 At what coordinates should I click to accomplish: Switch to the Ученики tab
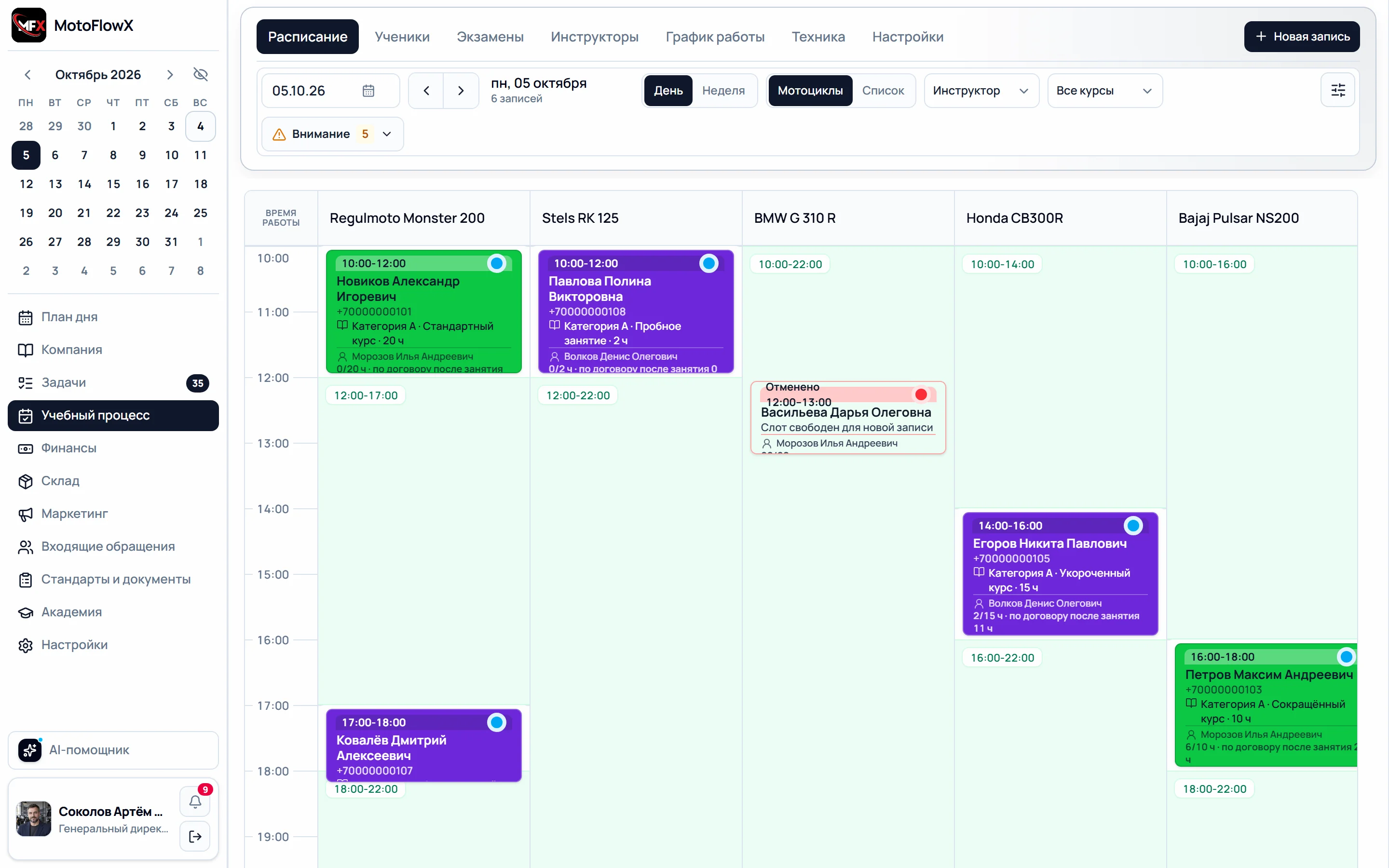tap(402, 37)
